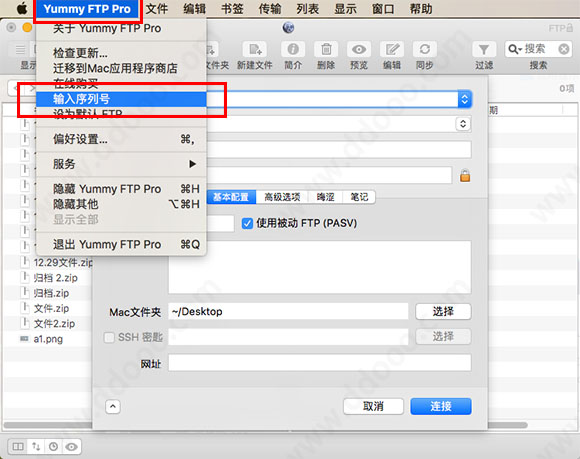Click the orange padlock icon

click(x=465, y=175)
